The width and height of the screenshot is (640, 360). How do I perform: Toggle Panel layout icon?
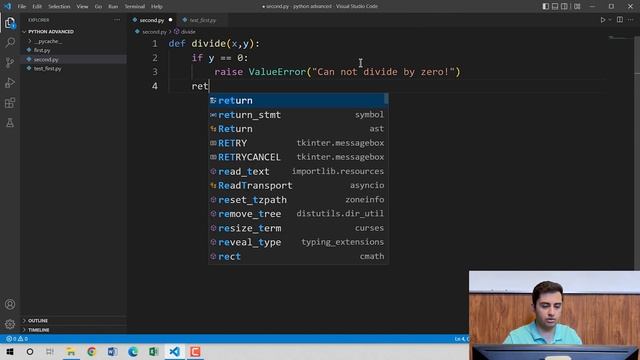click(x=555, y=6)
